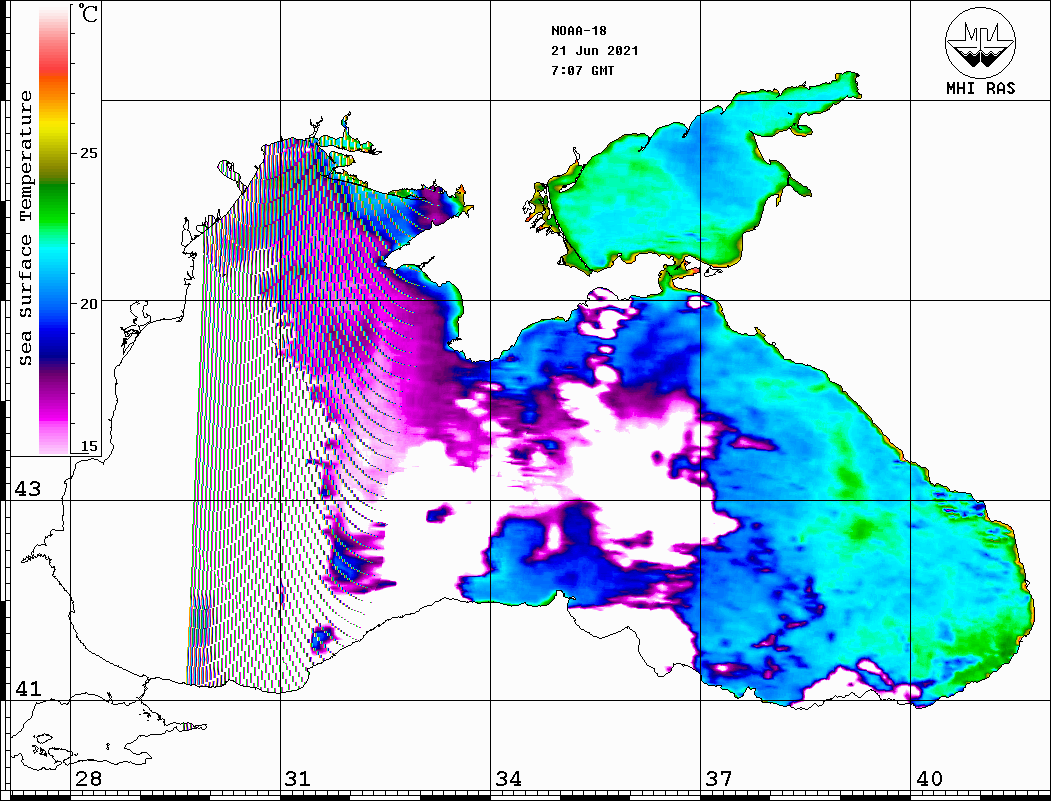The width and height of the screenshot is (1051, 801).
Task: Click the "NOAA-18" satellite label
Action: click(x=578, y=31)
